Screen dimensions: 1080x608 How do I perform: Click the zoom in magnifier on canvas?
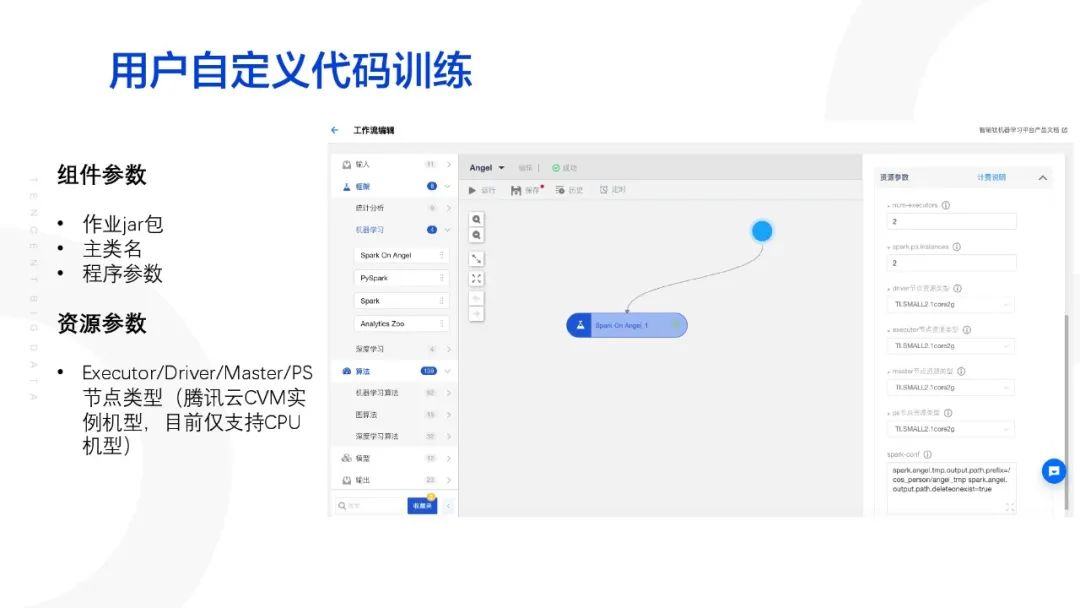coord(476,220)
